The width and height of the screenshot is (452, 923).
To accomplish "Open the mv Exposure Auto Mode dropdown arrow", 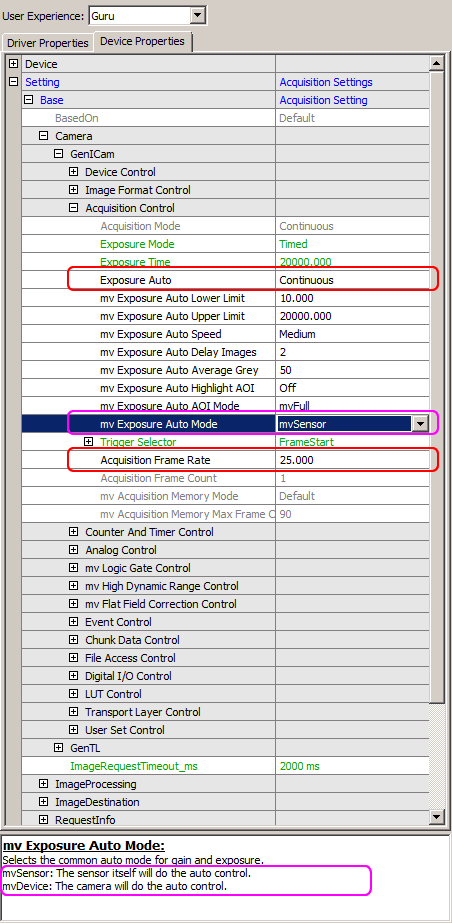I will click(x=420, y=424).
